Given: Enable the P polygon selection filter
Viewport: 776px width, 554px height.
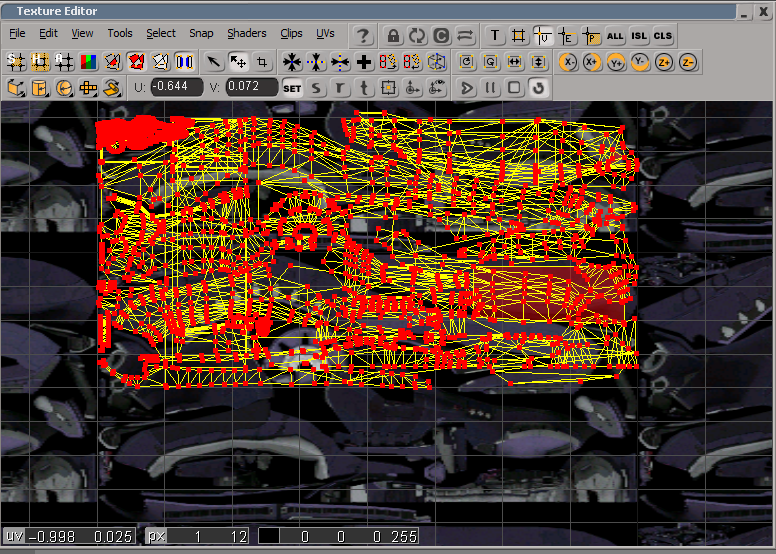Looking at the screenshot, I should [x=591, y=36].
